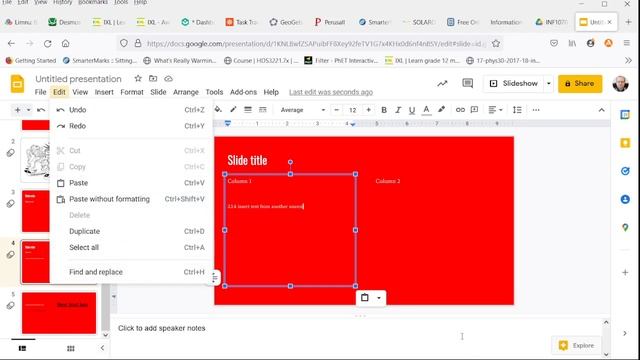Open the Add-ons menu
Image resolution: width=640 pixels, height=360 pixels.
[243, 92]
